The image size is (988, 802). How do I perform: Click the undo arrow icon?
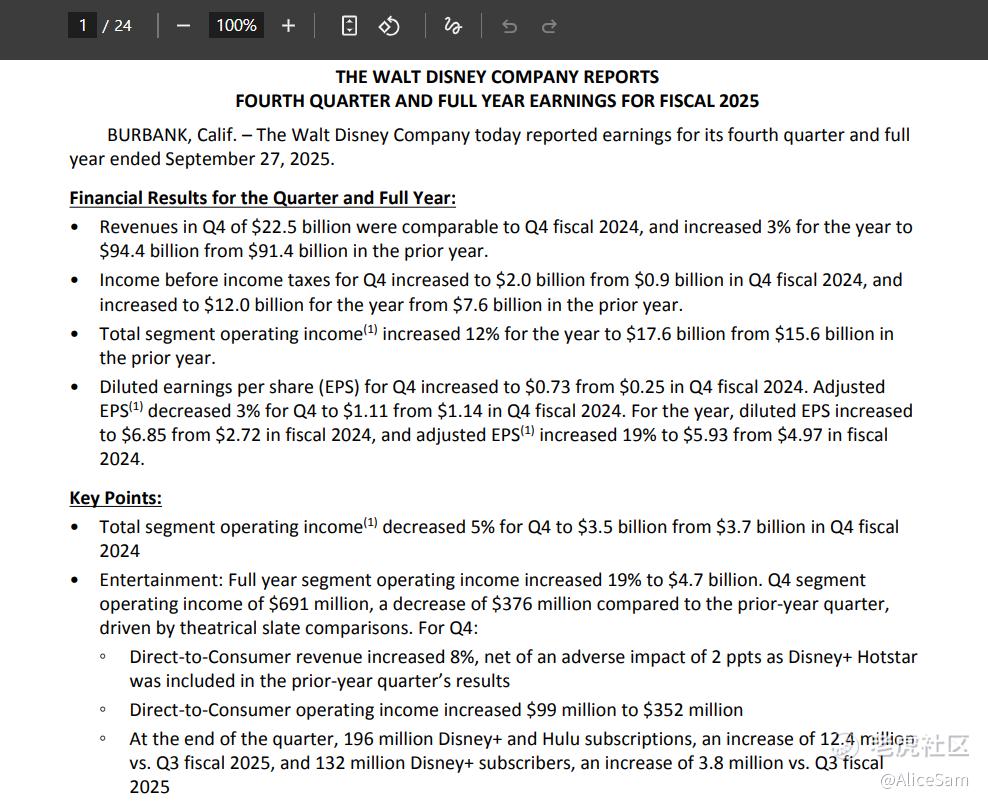coord(509,26)
